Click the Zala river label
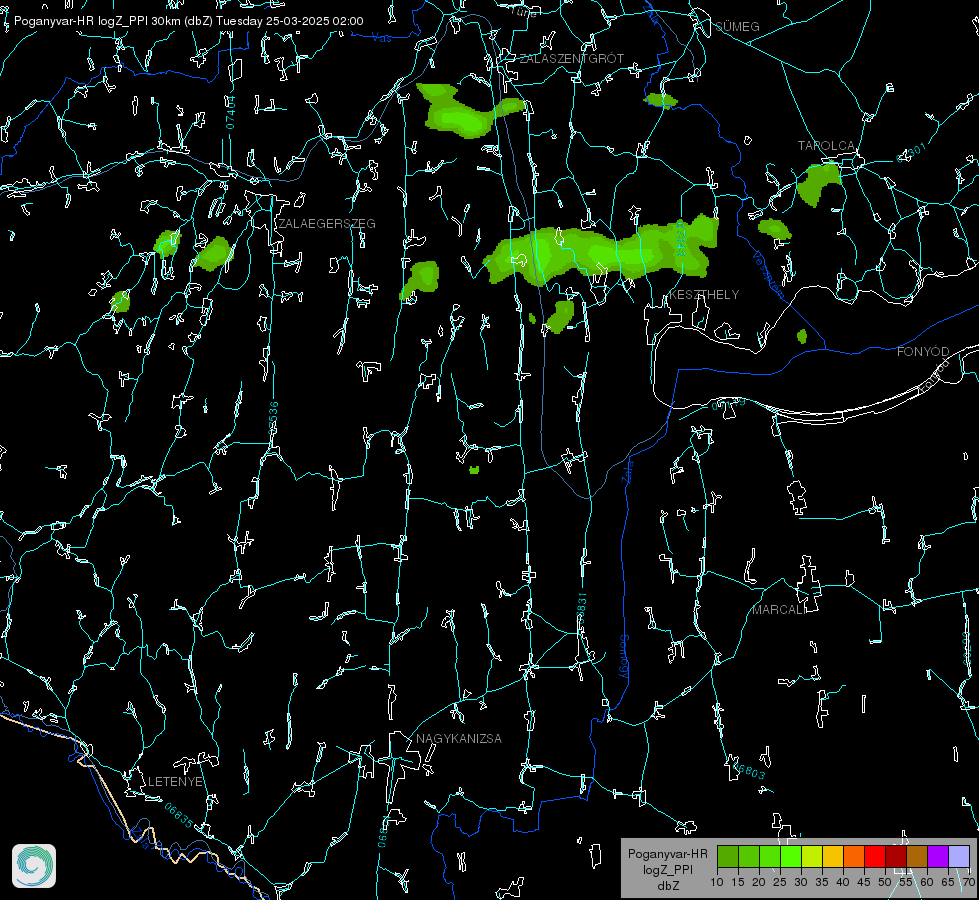 click(627, 470)
